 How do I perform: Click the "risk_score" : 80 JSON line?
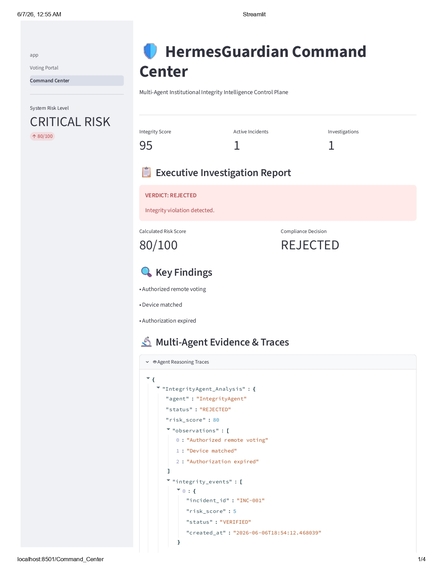coord(192,420)
